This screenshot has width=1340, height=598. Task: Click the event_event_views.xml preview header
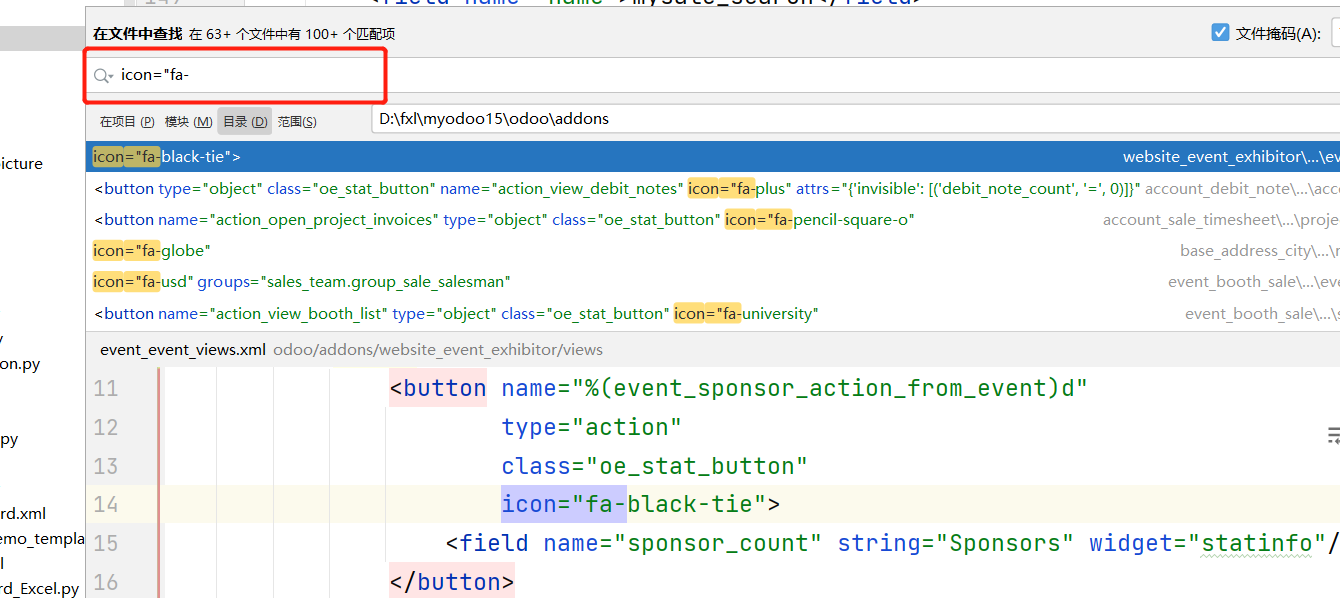point(182,349)
